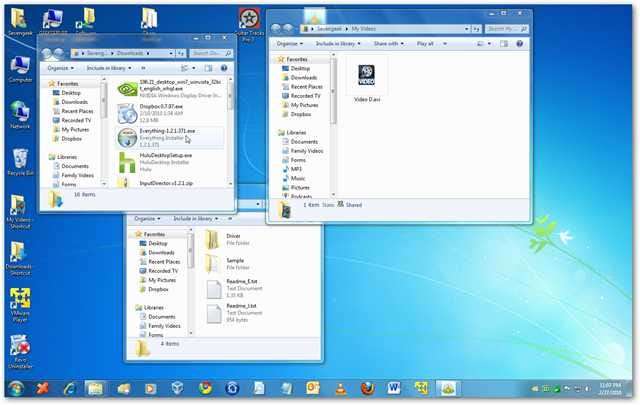Screen dimensions: 640x405
Task: Open VirtualBox cube icon on taskbar
Action: click(178, 388)
